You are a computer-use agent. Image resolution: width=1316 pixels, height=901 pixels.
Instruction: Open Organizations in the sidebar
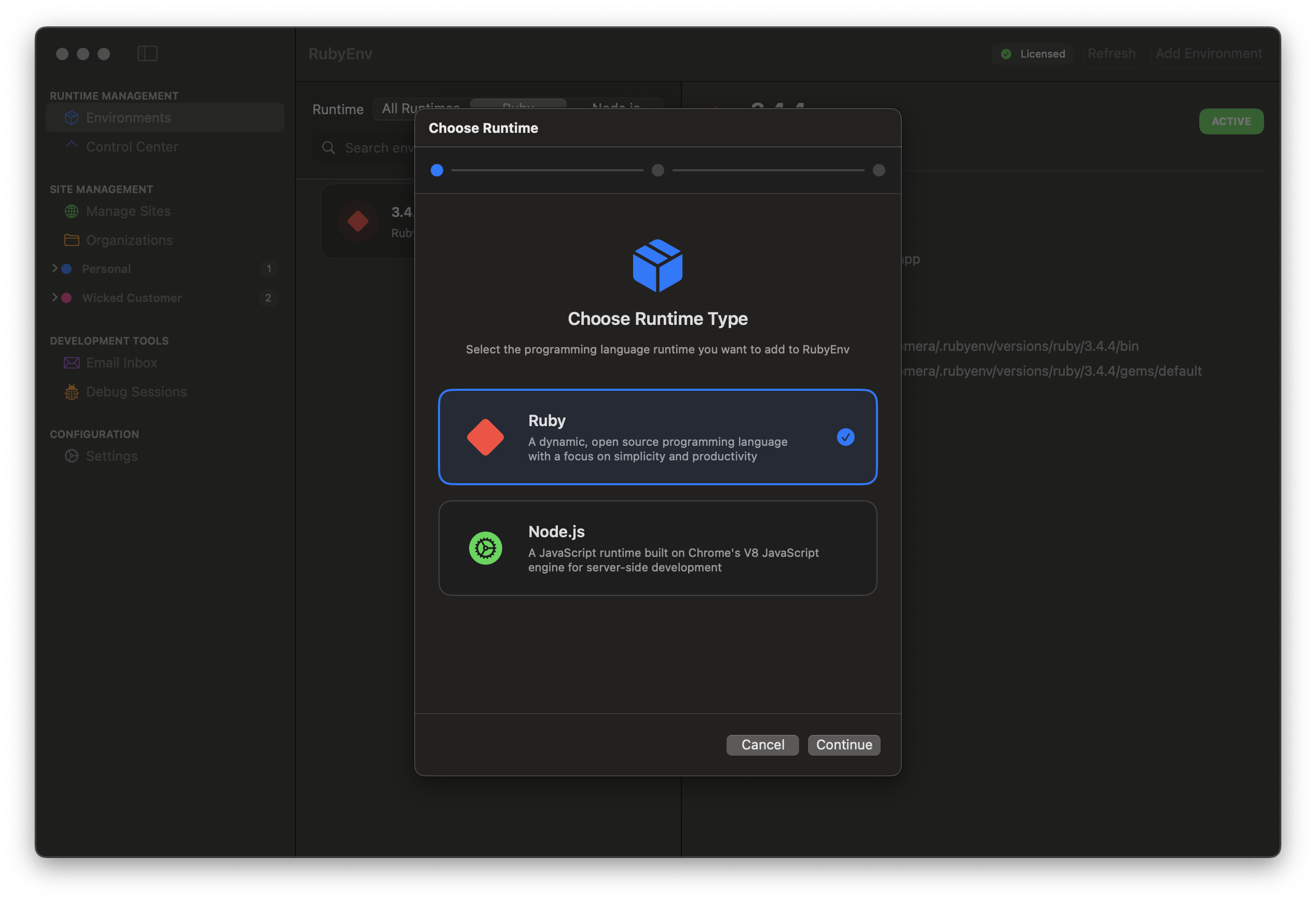pos(165,240)
